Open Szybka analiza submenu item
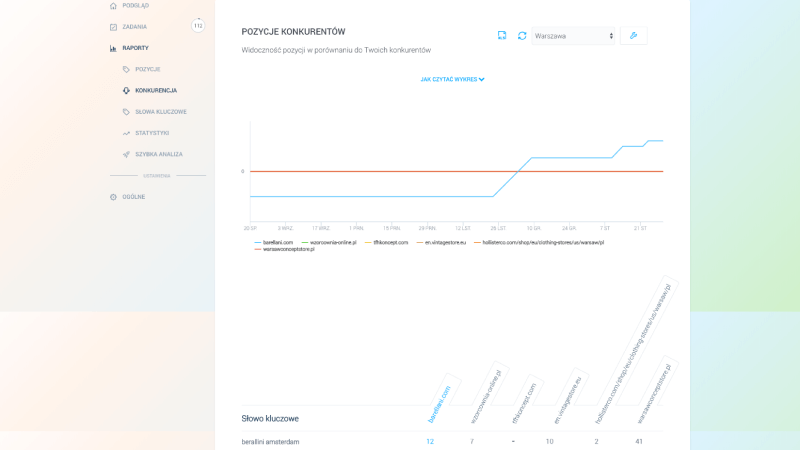The height and width of the screenshot is (450, 800). (159, 154)
